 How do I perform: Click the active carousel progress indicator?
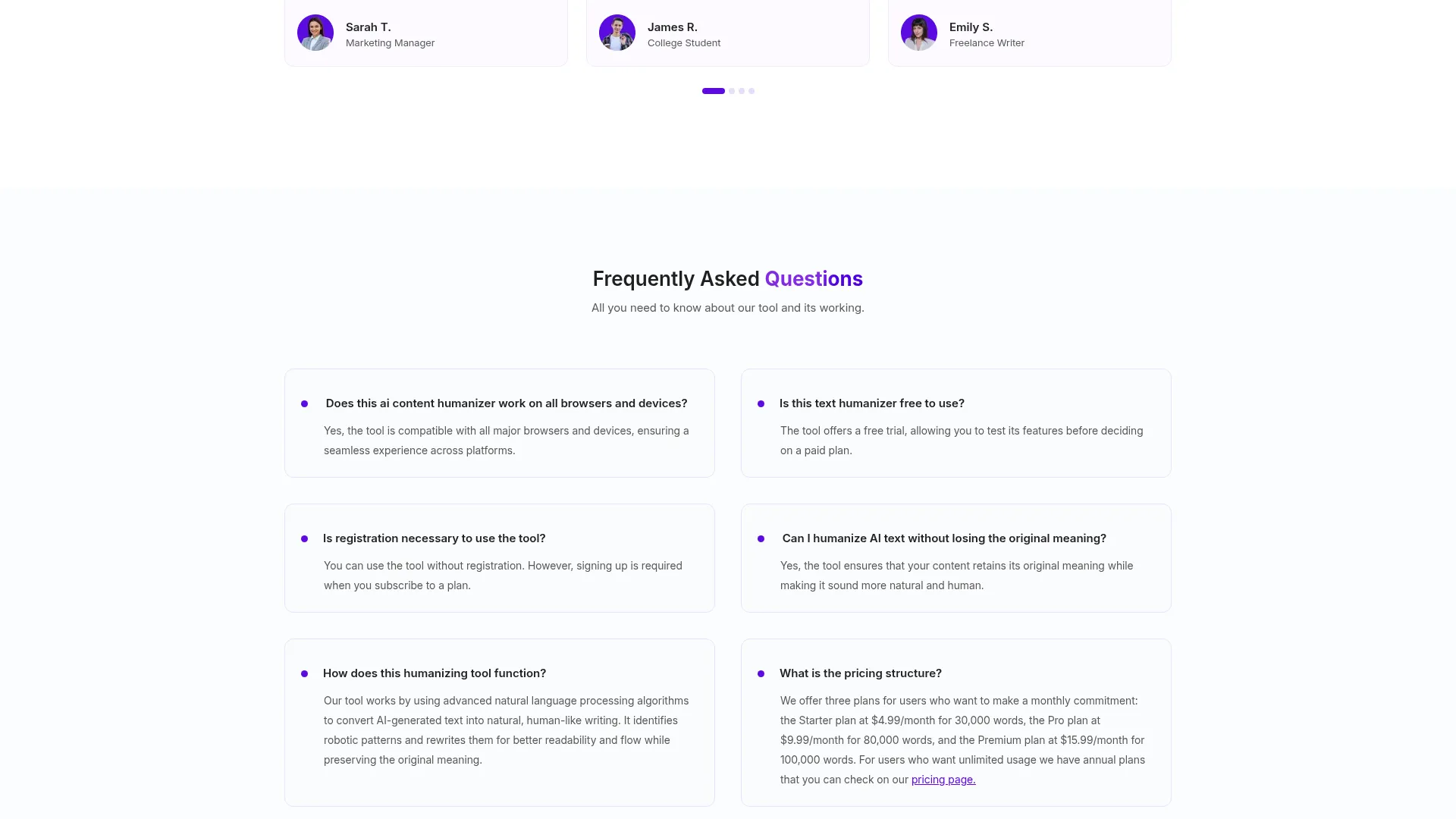pos(713,91)
